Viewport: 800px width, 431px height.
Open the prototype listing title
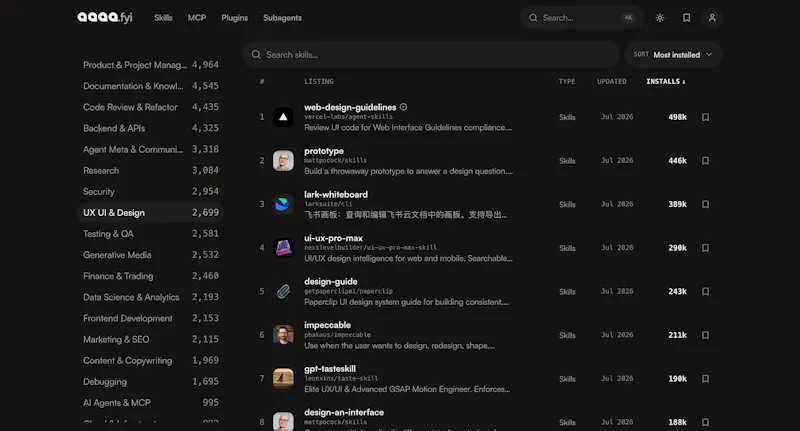[x=324, y=151]
